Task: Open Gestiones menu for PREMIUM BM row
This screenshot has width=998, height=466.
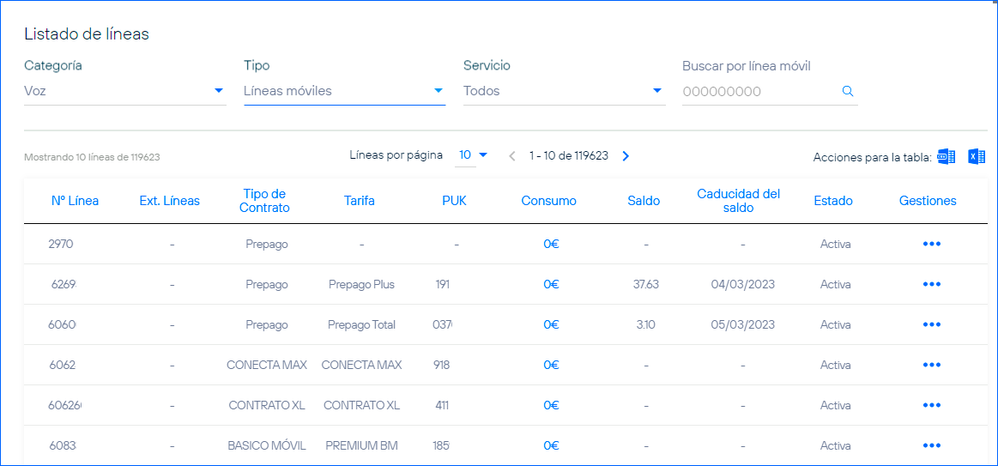Action: click(931, 446)
